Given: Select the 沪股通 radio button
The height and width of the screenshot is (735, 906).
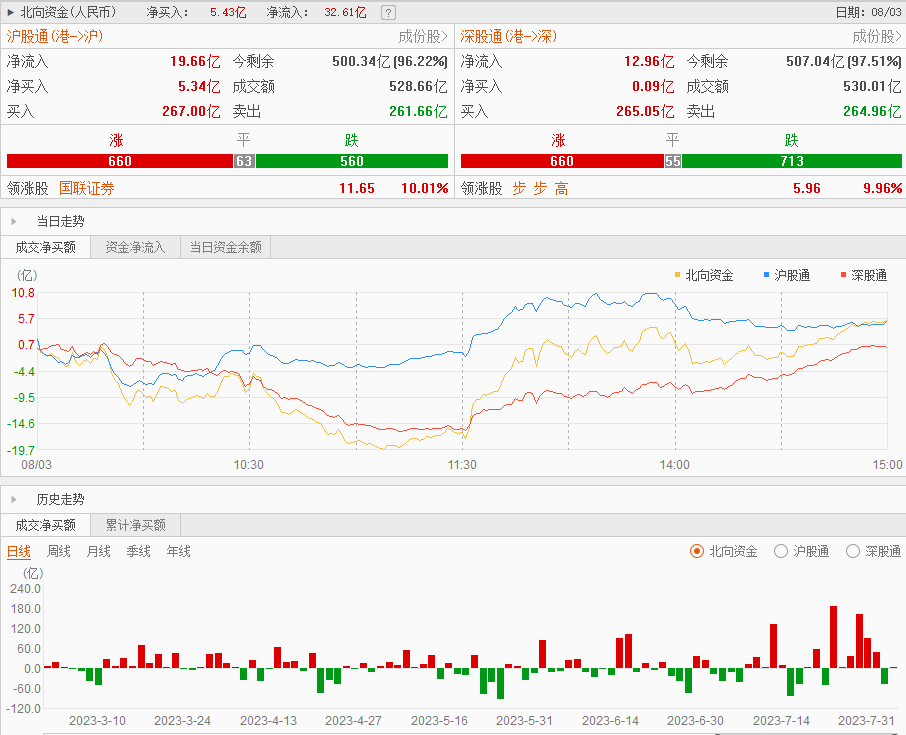Looking at the screenshot, I should (x=781, y=551).
